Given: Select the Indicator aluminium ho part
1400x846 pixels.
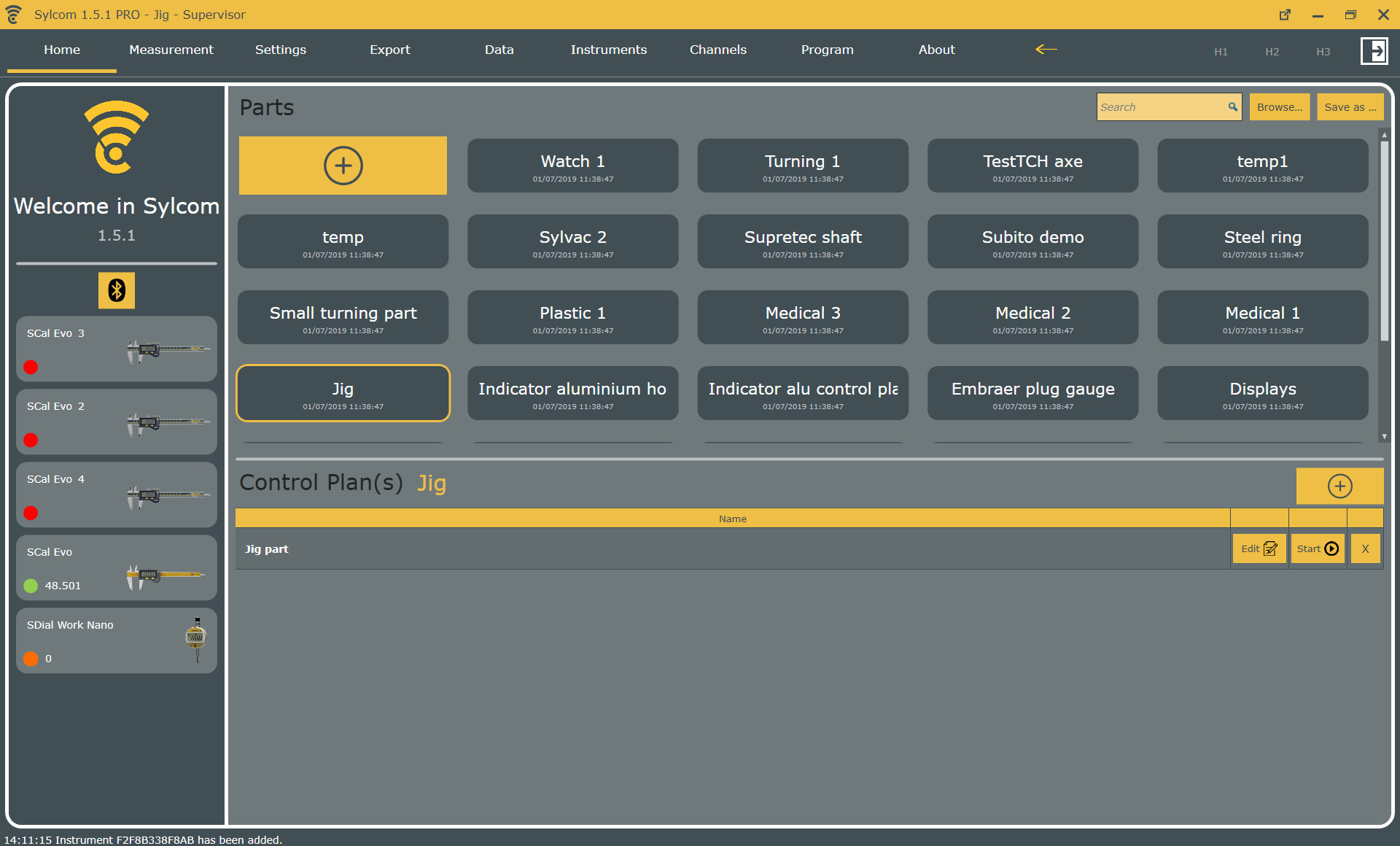Looking at the screenshot, I should (x=573, y=393).
